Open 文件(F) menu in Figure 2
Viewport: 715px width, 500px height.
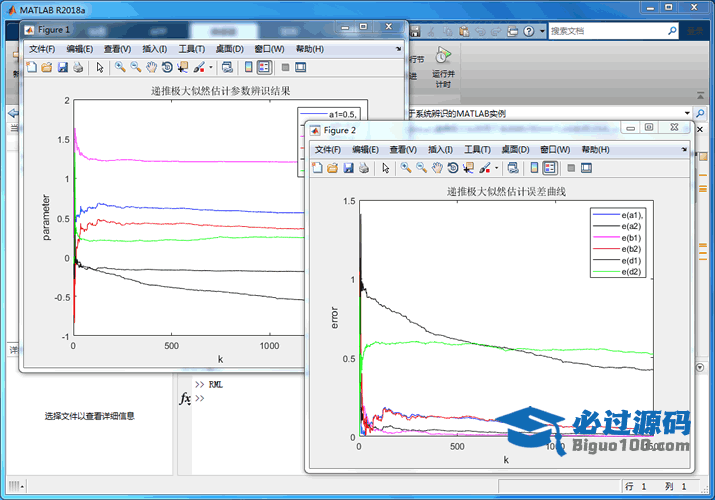pyautogui.click(x=329, y=149)
